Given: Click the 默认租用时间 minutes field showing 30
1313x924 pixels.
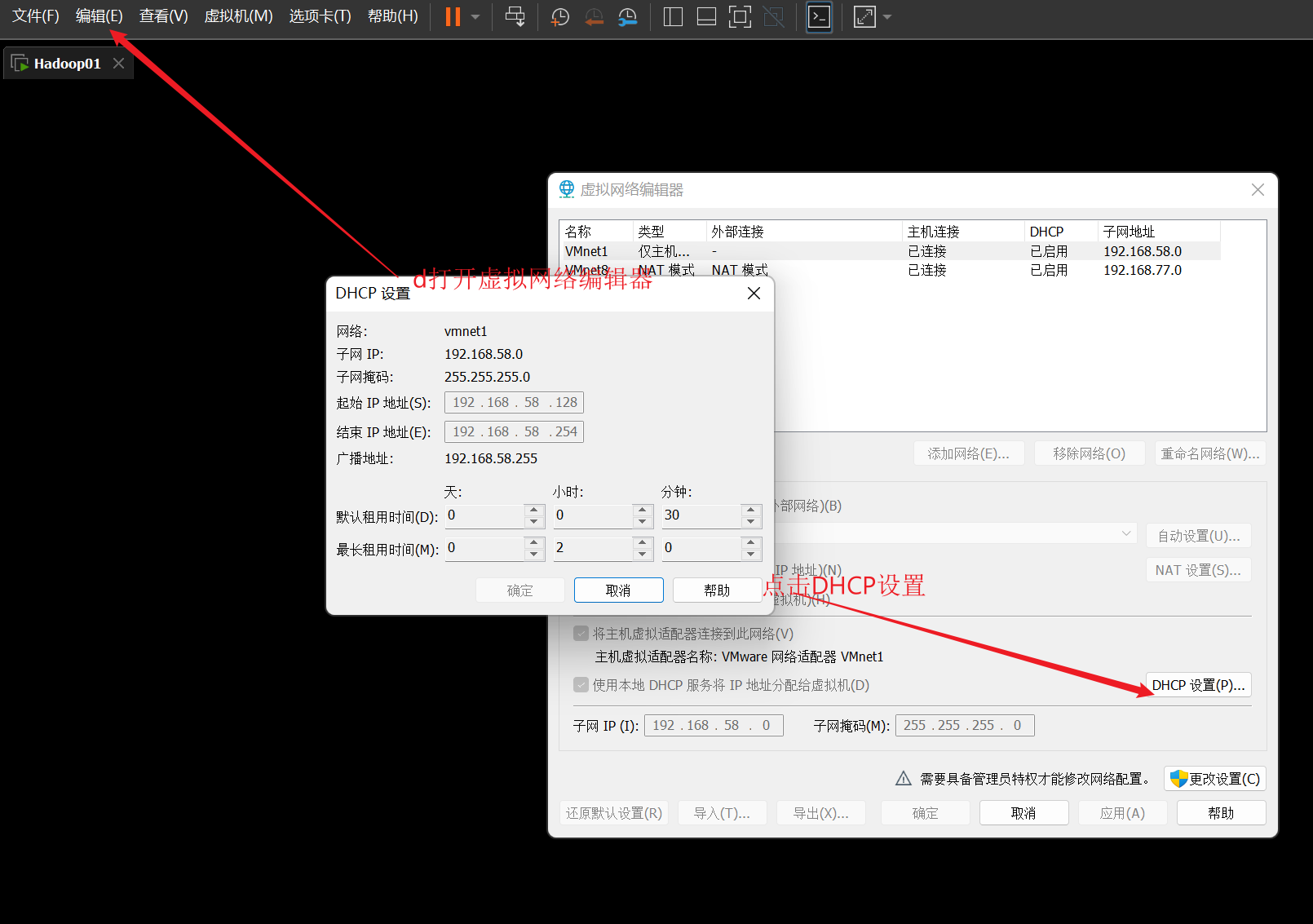Looking at the screenshot, I should [701, 516].
